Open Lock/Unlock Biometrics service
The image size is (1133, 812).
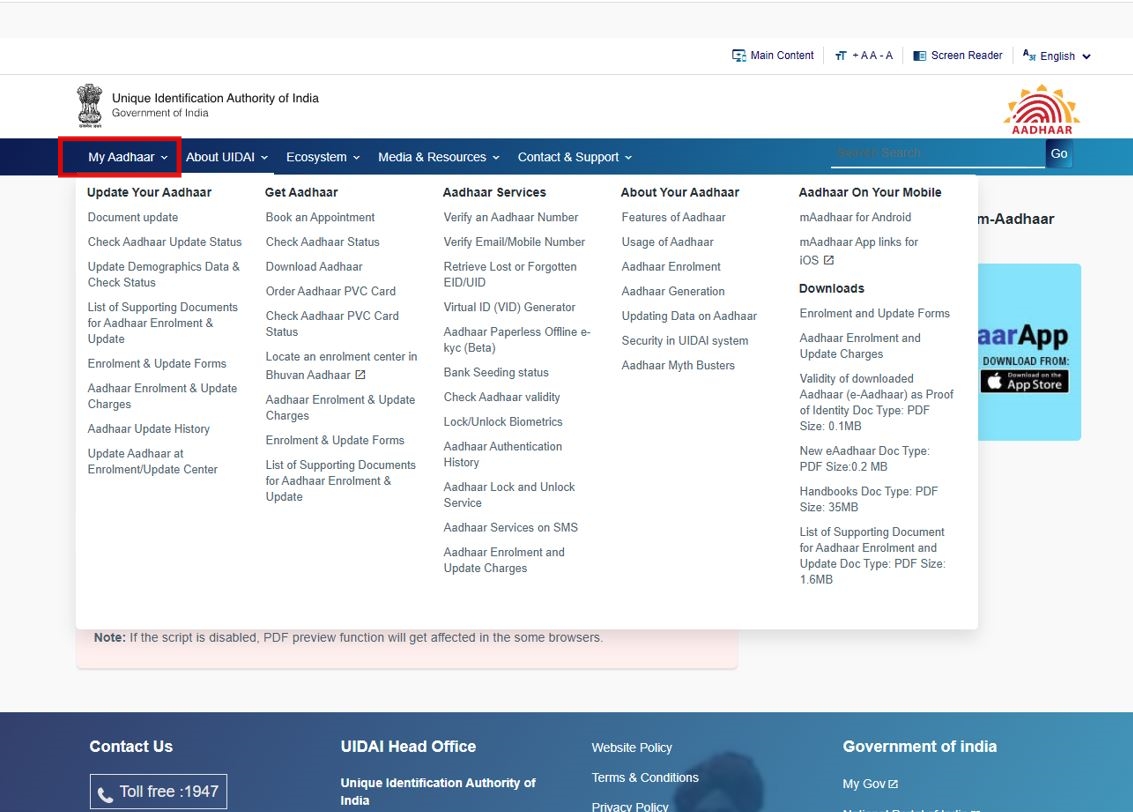click(503, 422)
